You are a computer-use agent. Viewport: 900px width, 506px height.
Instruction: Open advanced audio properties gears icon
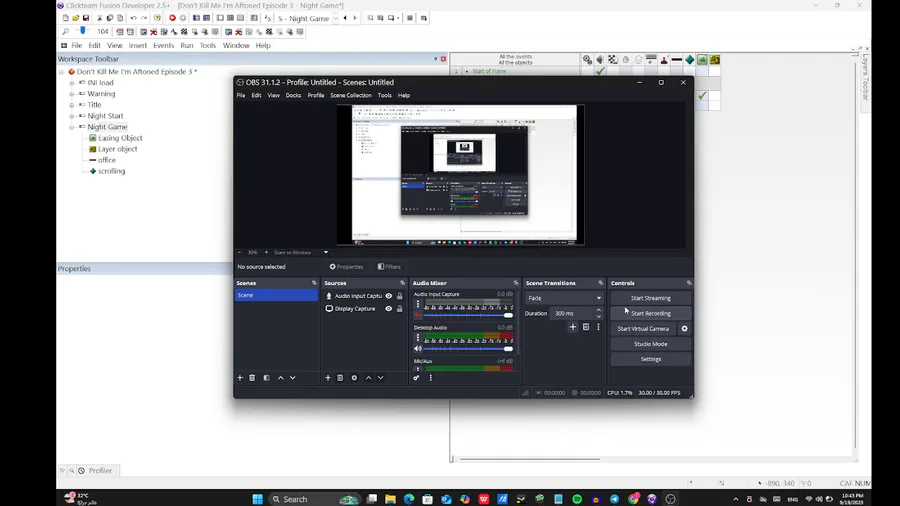tap(416, 377)
